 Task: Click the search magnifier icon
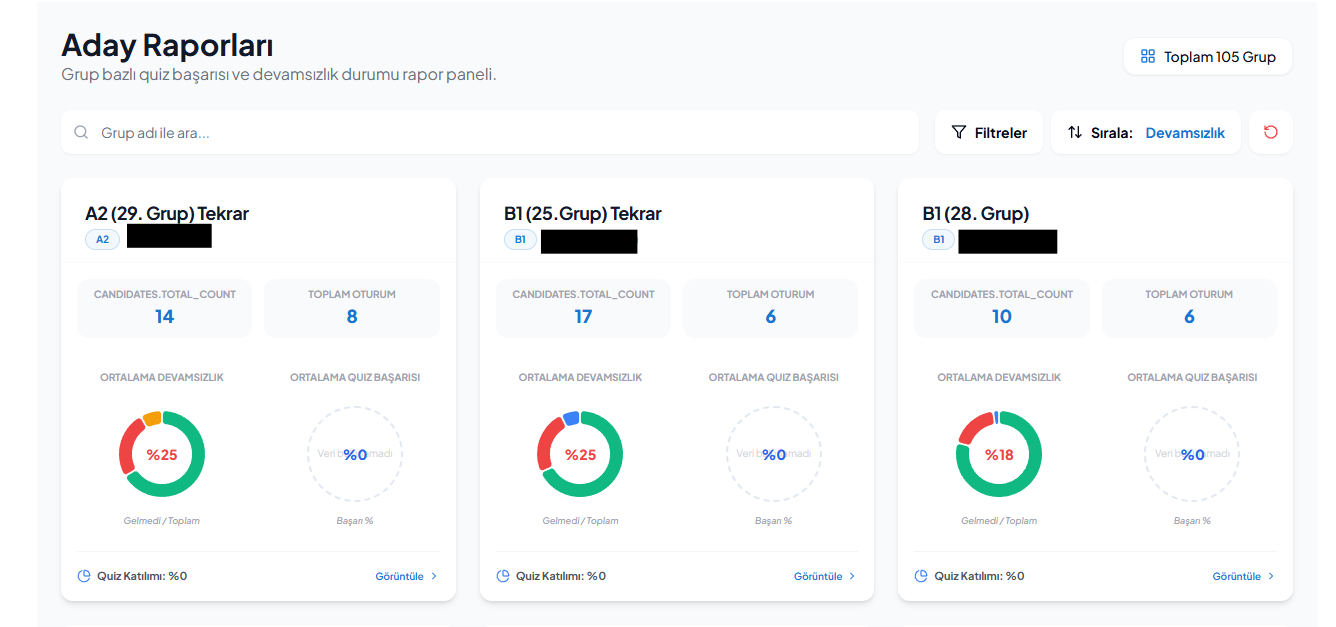pyautogui.click(x=81, y=132)
